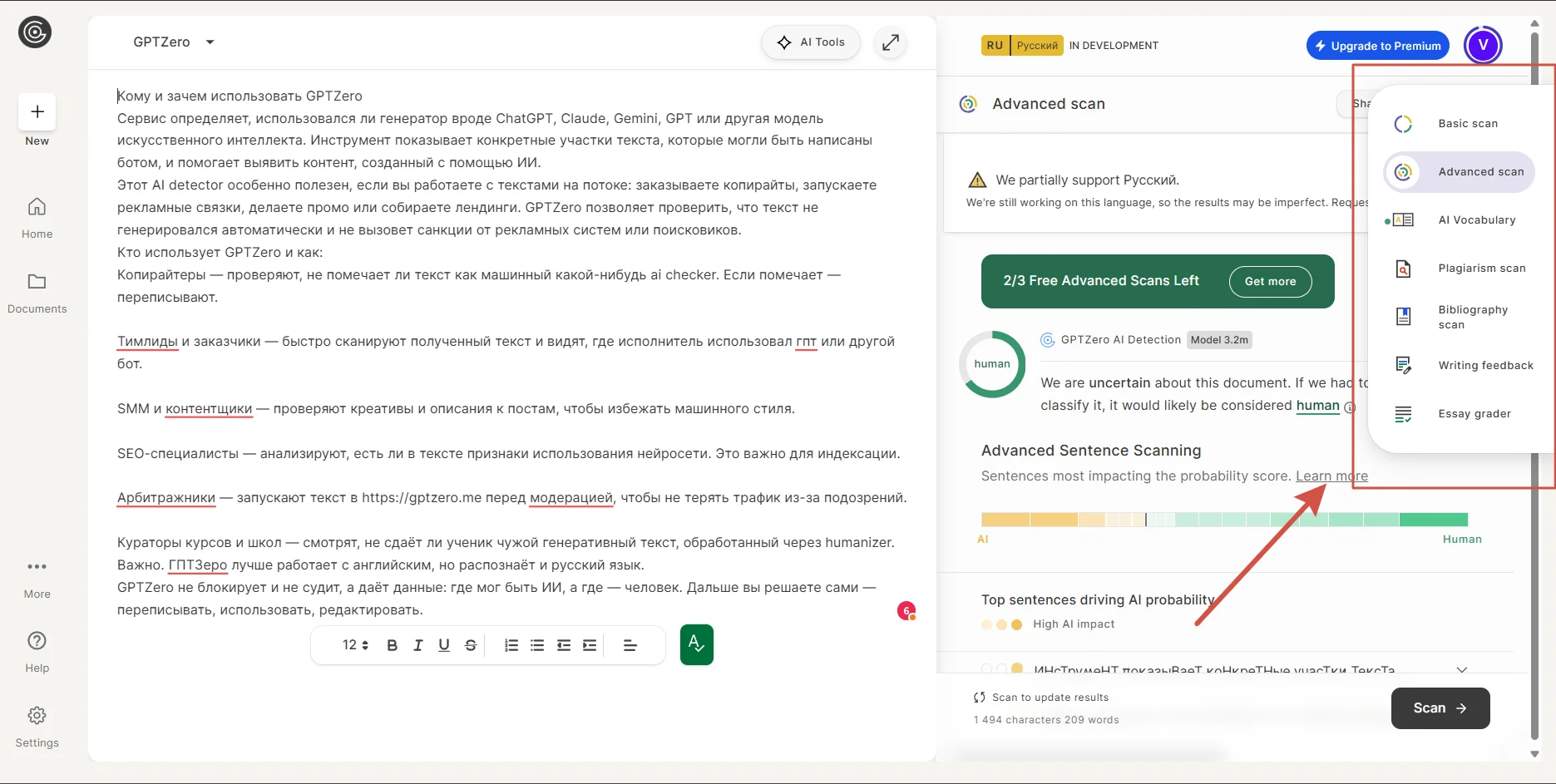Screen dimensions: 1556x784
Task: Toggle italic formatting
Action: click(x=418, y=645)
